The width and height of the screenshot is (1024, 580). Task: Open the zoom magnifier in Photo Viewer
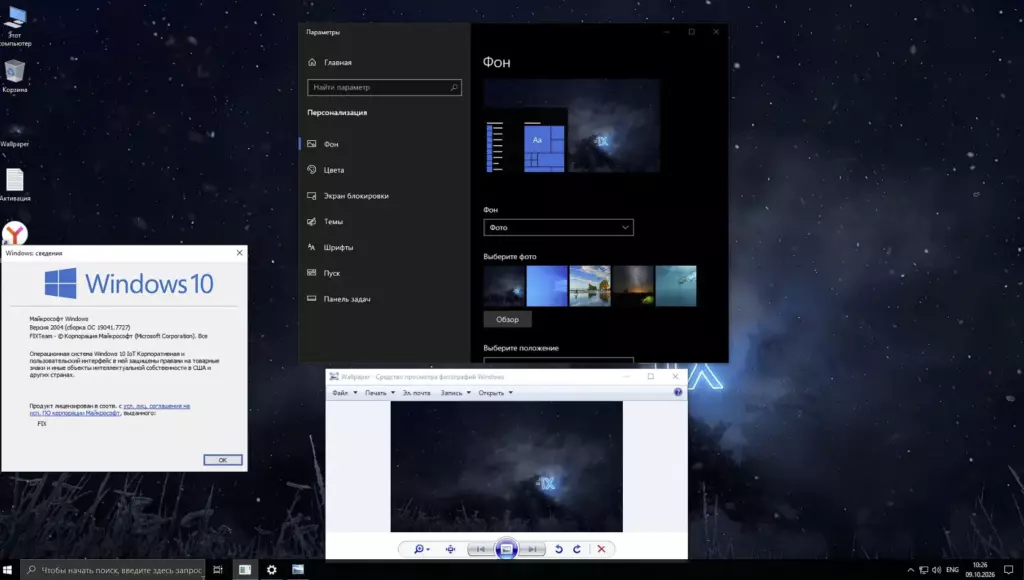421,549
